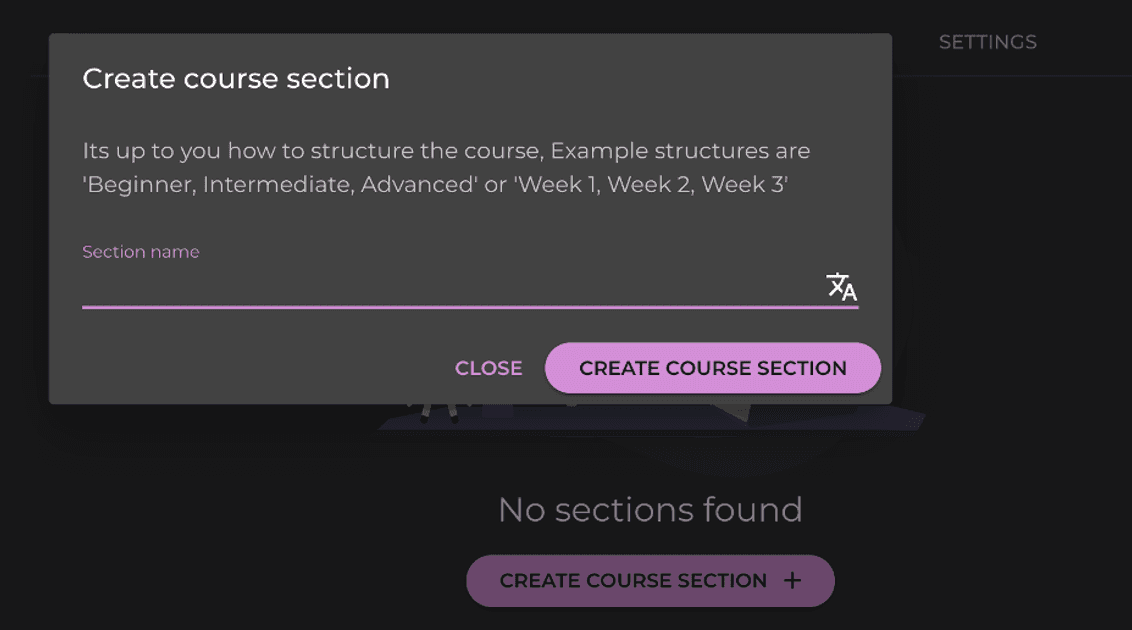Click the 'Section name' floating label
The width and height of the screenshot is (1132, 630).
click(141, 252)
